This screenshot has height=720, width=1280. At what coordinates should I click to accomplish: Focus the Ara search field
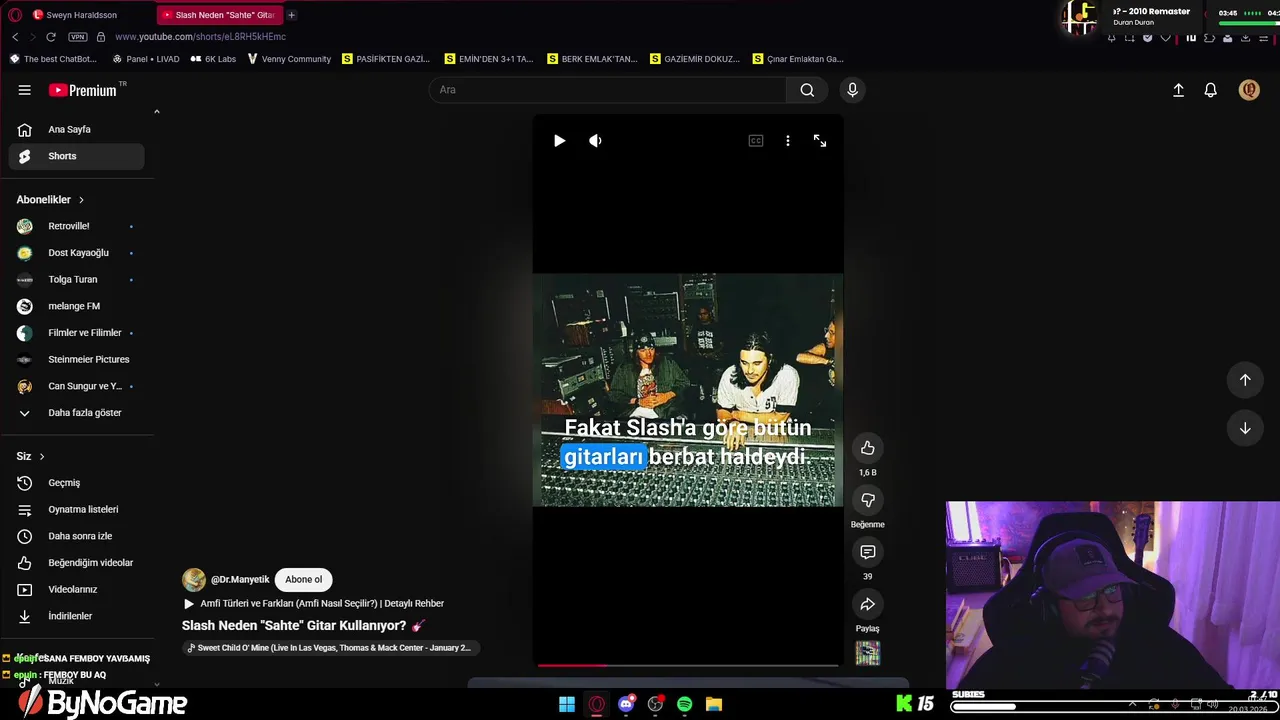click(608, 90)
